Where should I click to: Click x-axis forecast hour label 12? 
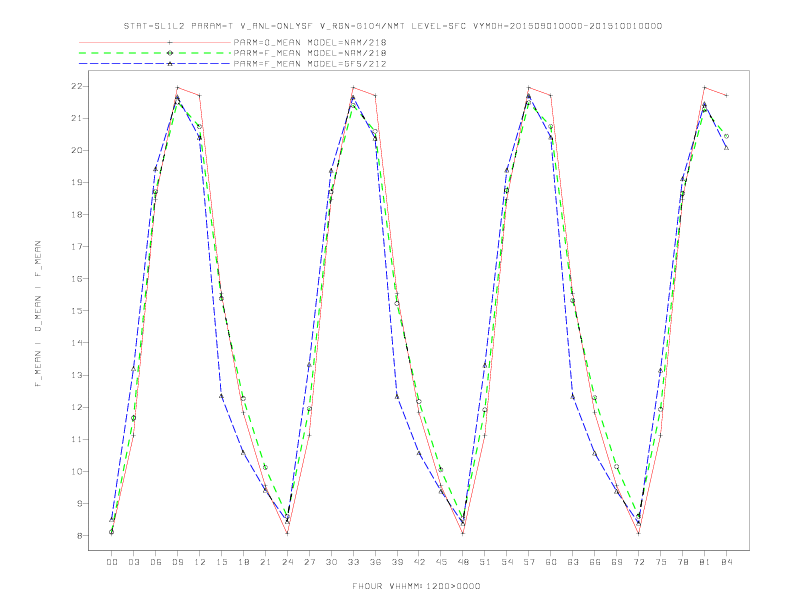(x=200, y=562)
